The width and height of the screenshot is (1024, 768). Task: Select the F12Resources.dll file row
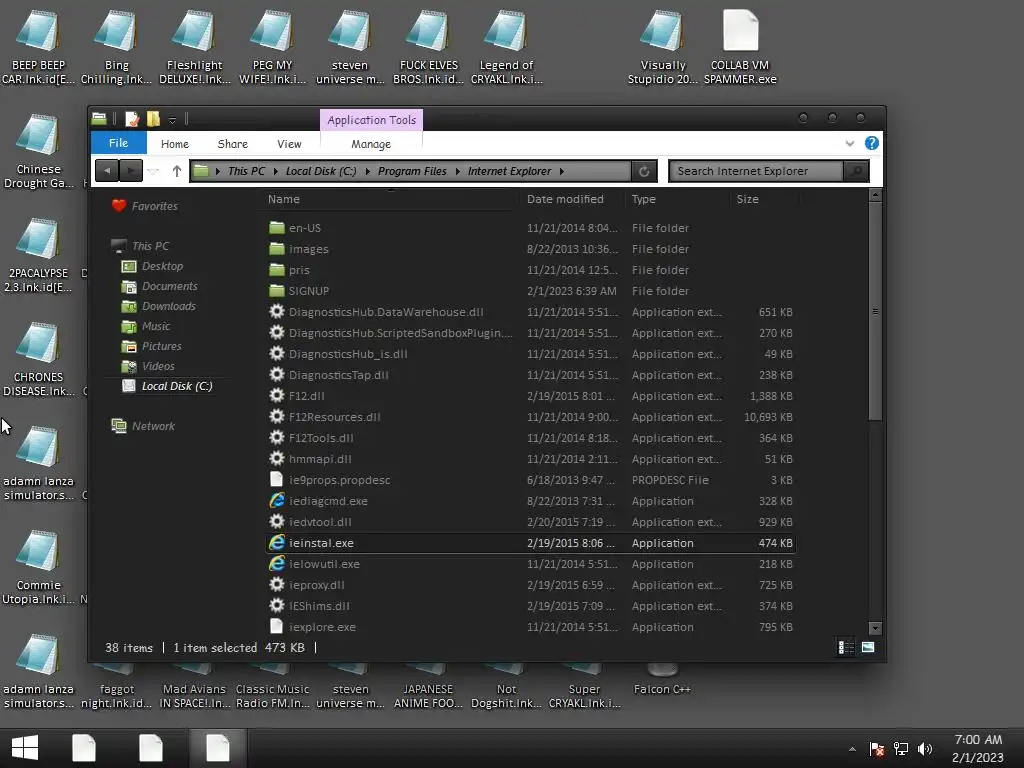click(x=531, y=417)
